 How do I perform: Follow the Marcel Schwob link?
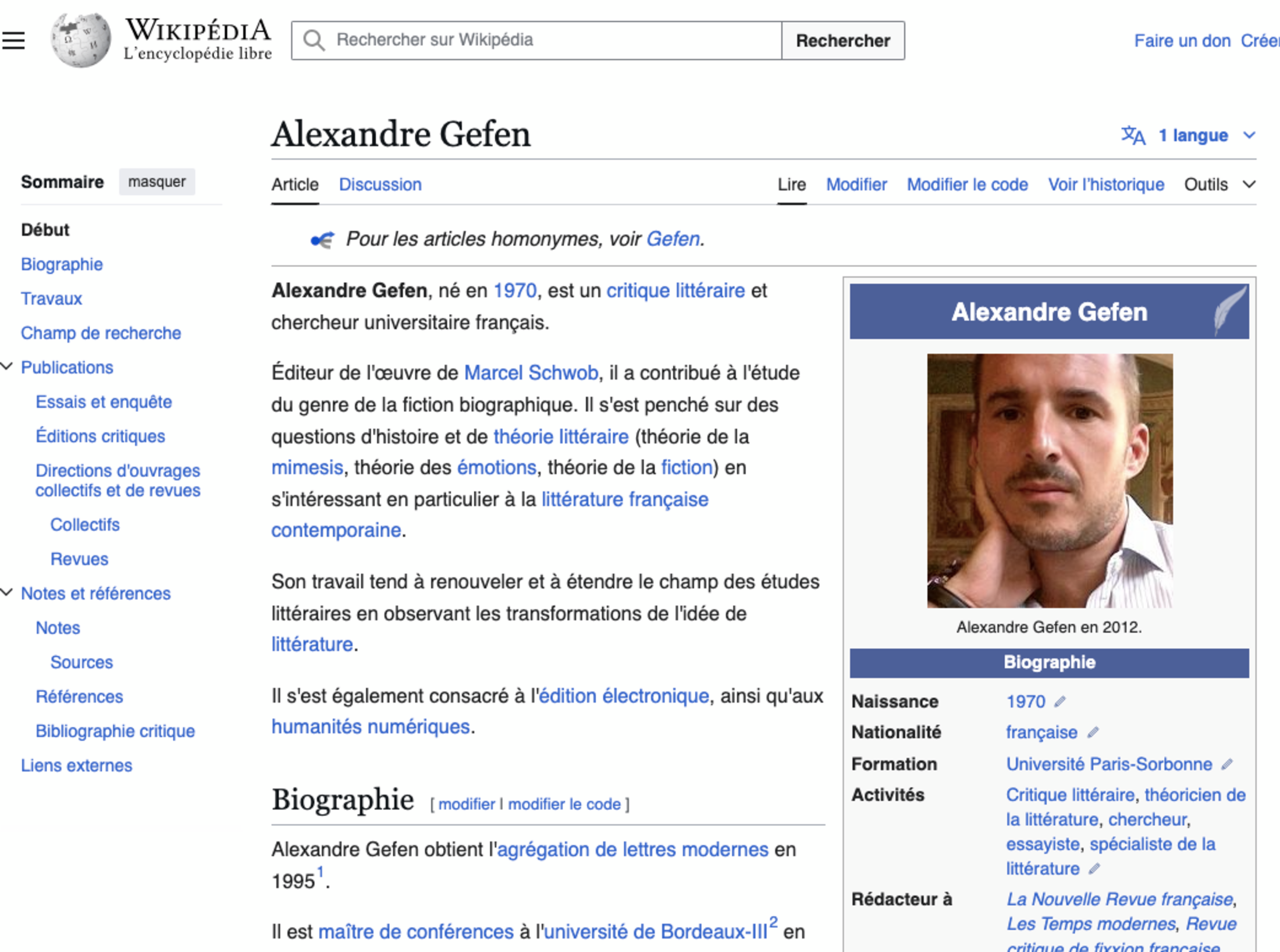click(x=531, y=372)
